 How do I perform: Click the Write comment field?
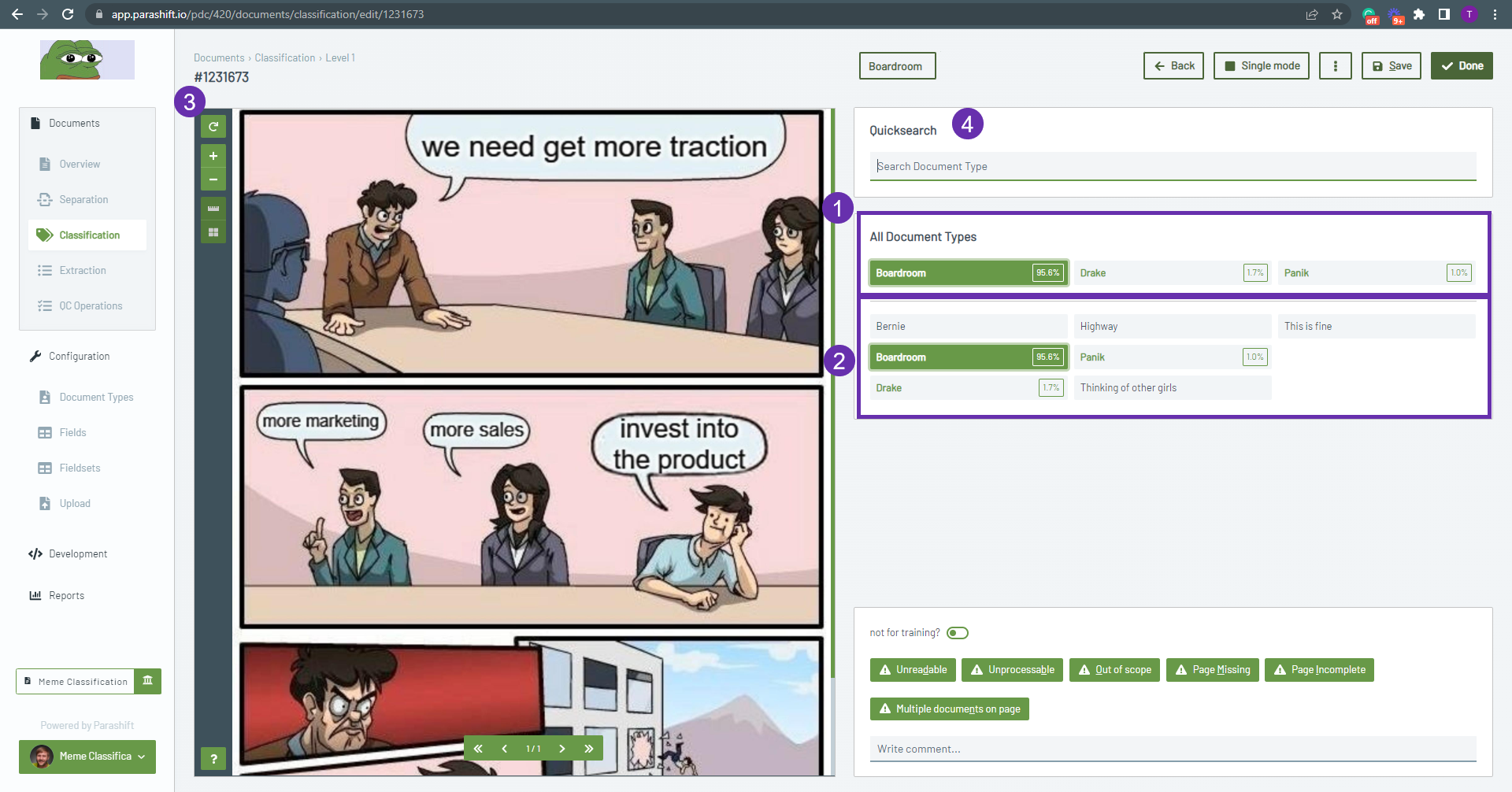(x=1173, y=749)
